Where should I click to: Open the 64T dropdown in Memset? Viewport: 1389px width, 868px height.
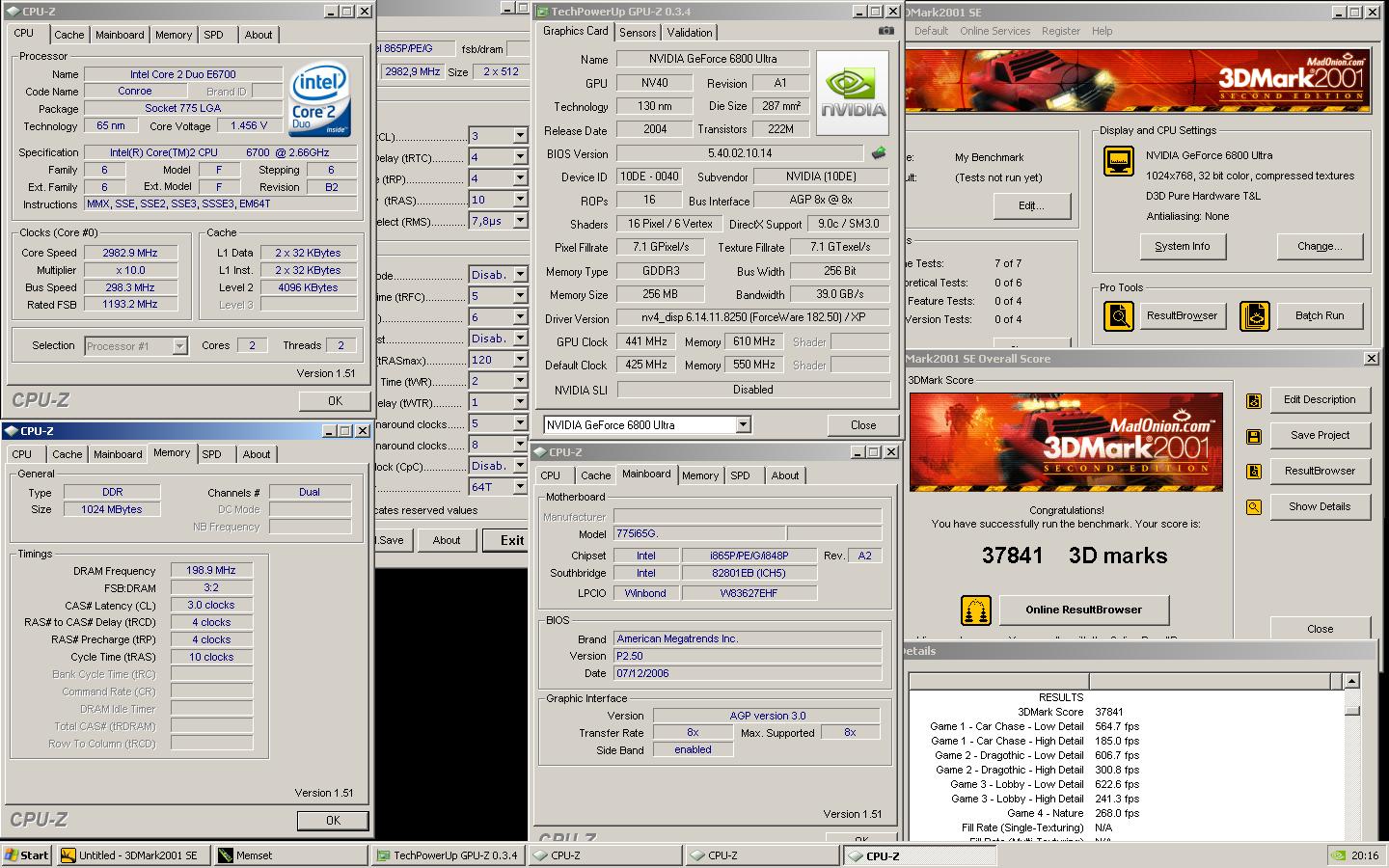tap(520, 487)
